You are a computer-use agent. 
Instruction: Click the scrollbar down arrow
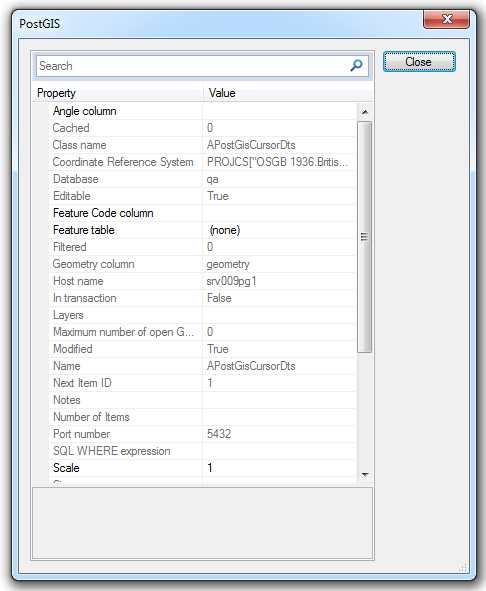365,475
